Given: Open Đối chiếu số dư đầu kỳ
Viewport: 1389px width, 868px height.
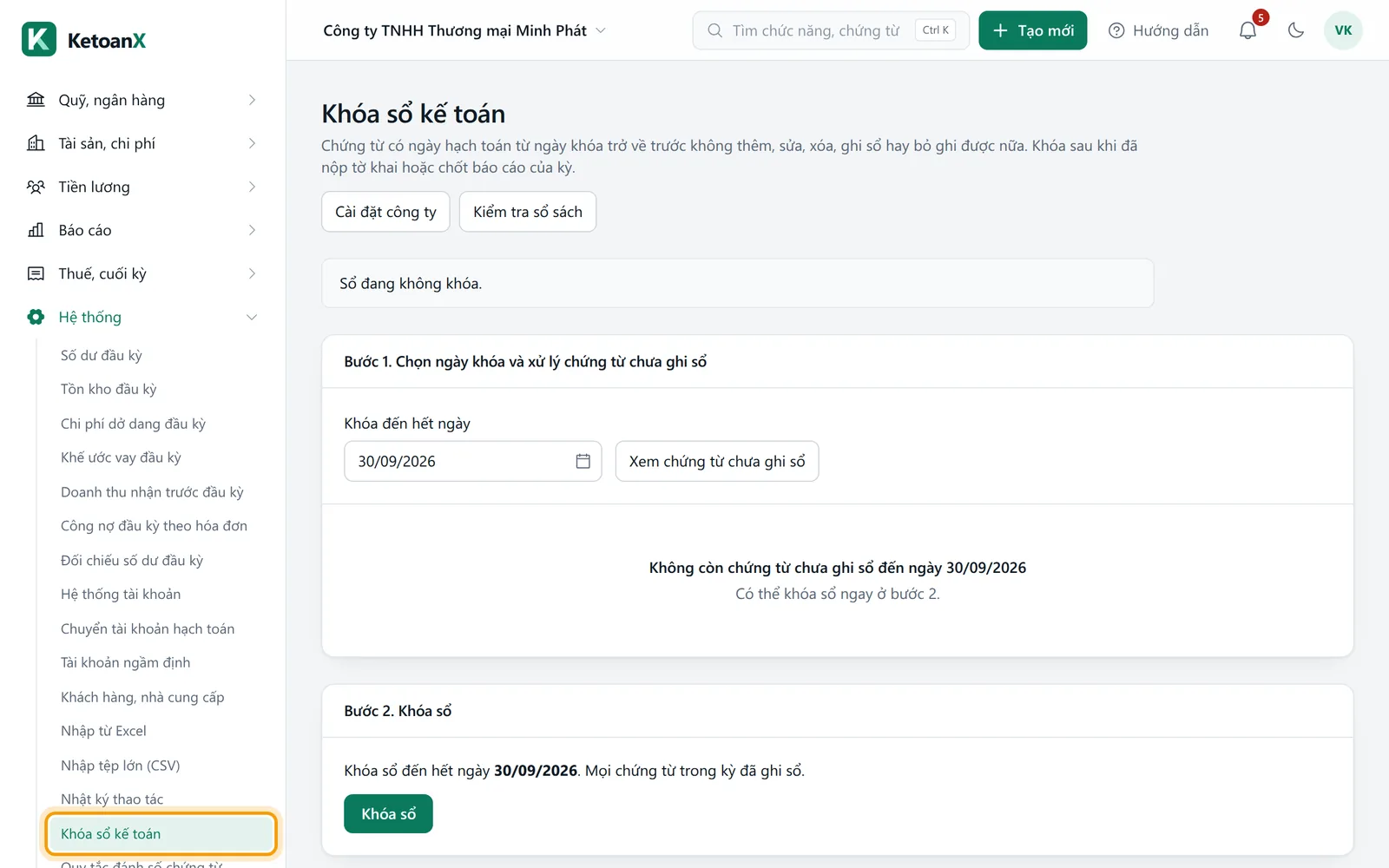Looking at the screenshot, I should click(x=132, y=561).
